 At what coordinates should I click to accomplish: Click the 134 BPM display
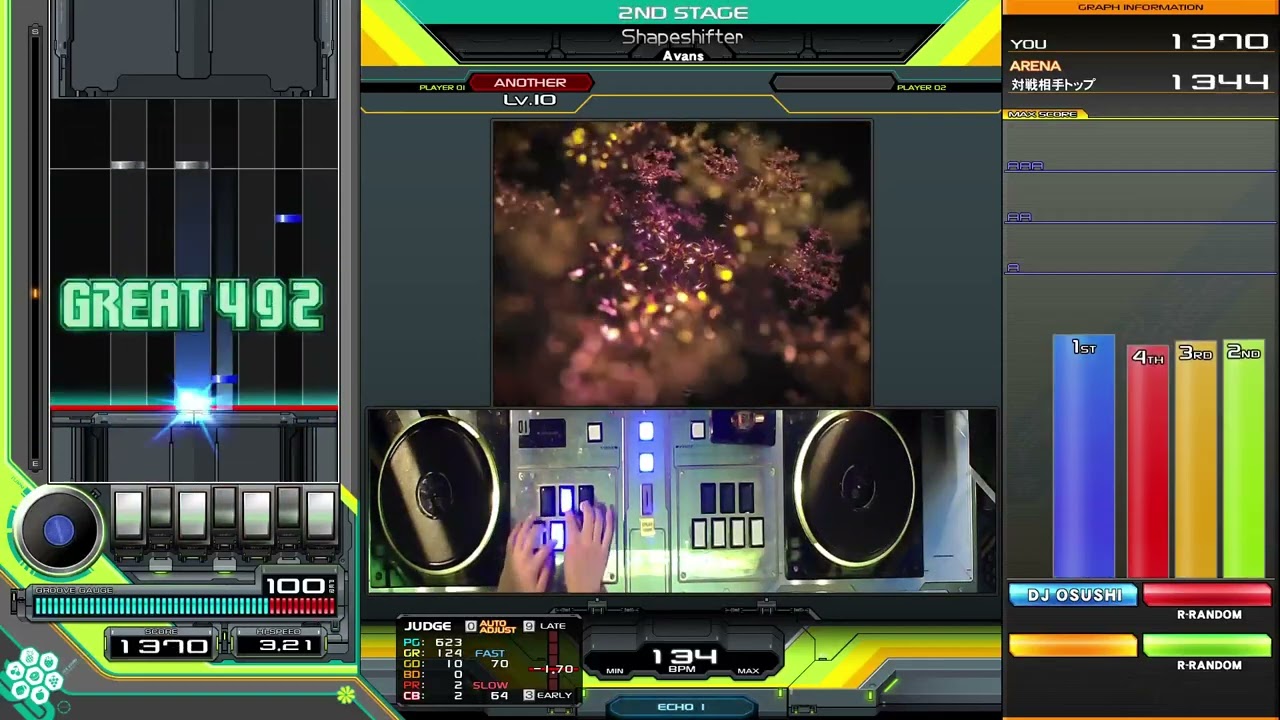(683, 658)
